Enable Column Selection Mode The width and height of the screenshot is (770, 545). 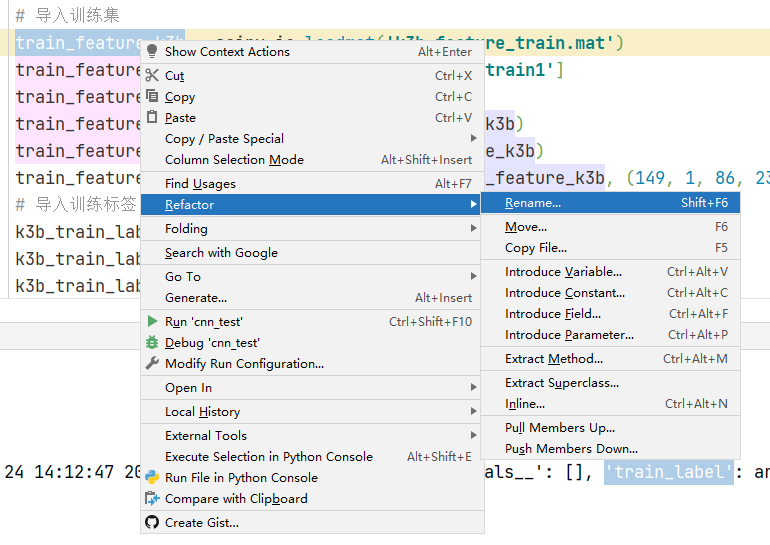point(312,160)
